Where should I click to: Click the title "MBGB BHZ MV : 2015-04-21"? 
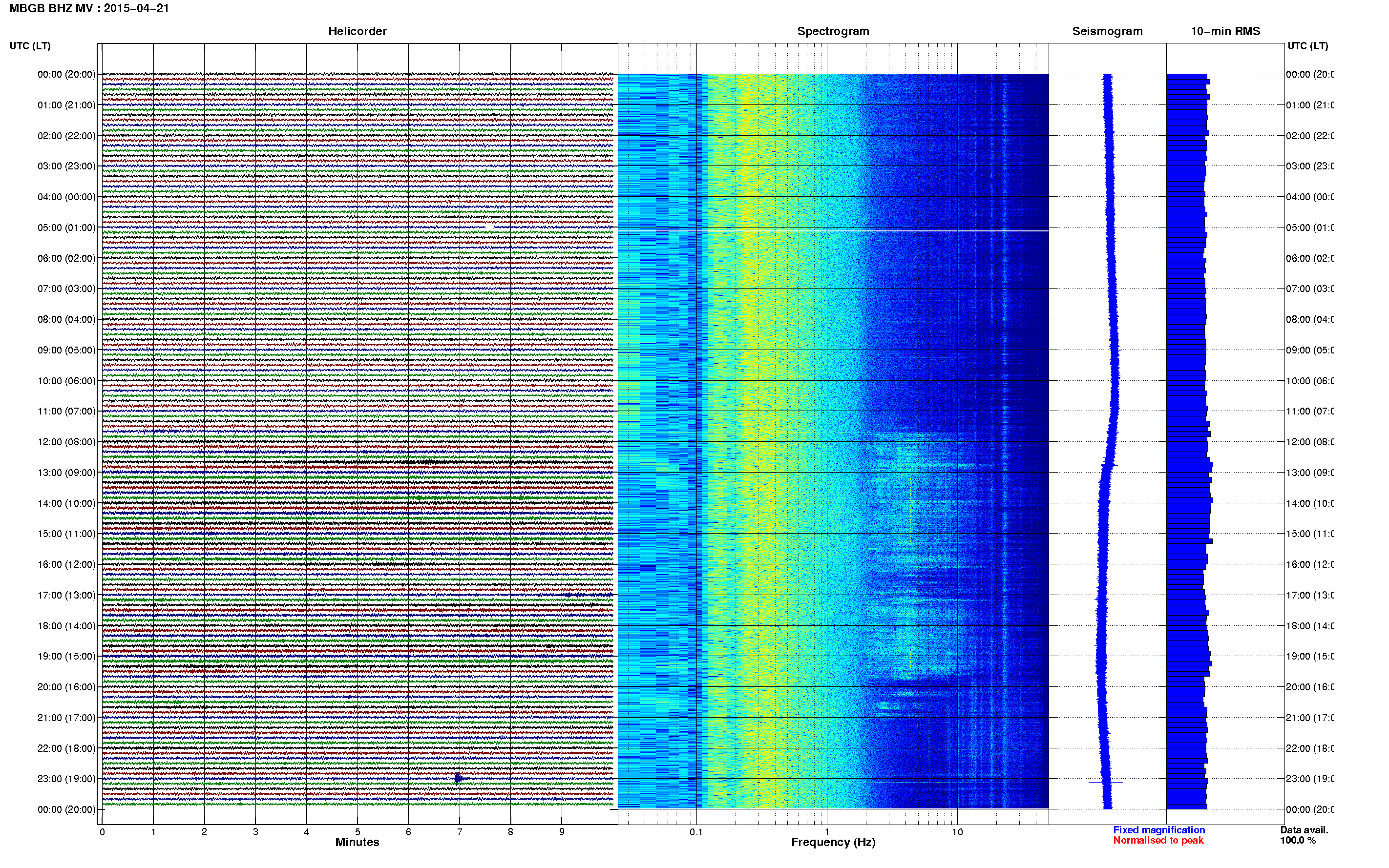click(89, 8)
